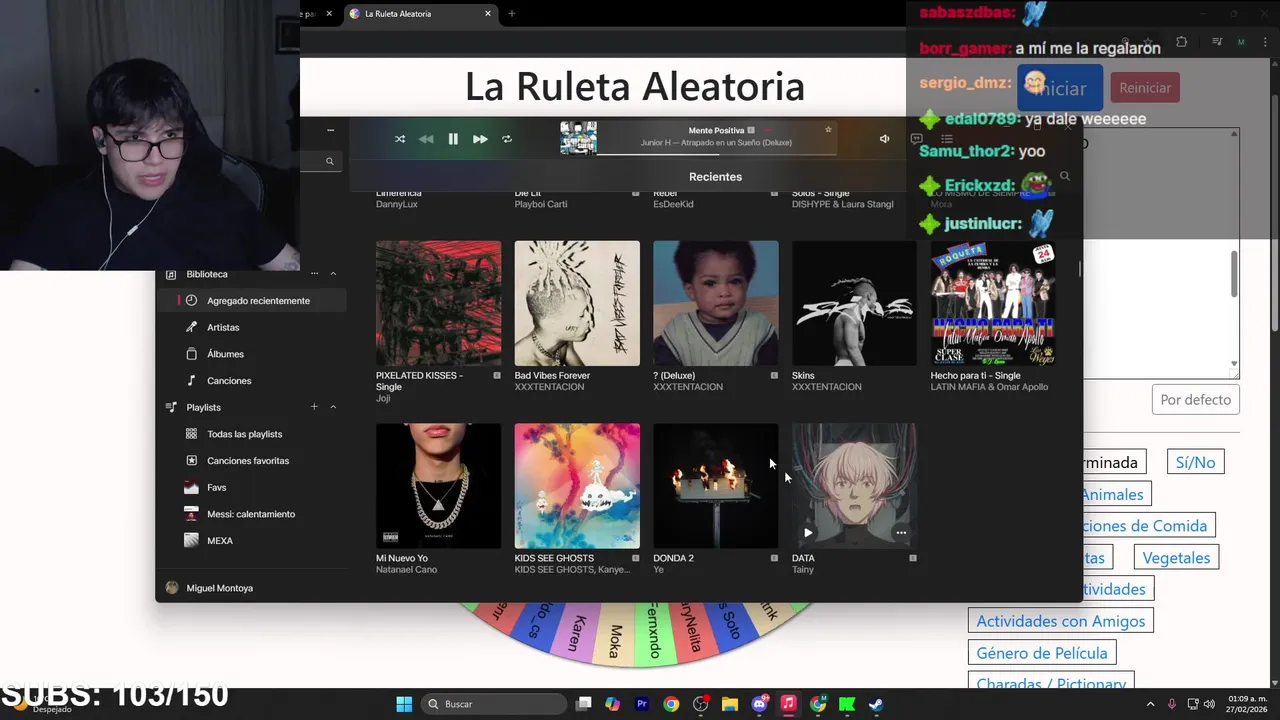Open File Explorer from the taskbar
Screen dimensions: 1280x720
pos(730,704)
